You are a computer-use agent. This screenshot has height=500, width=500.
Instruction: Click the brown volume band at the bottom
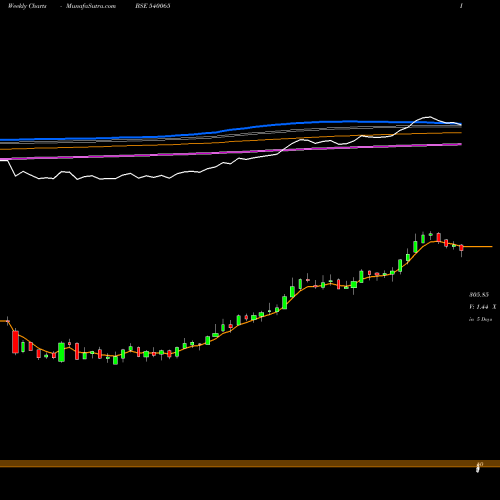click(x=250, y=464)
